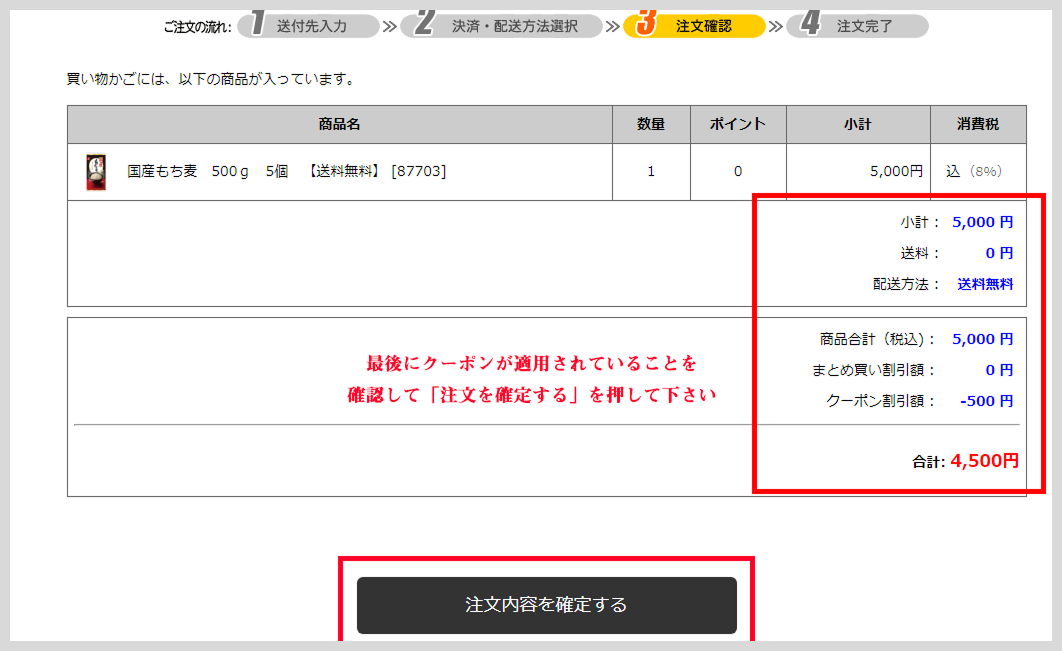
Task: Click the 注文内容を確定する button
Action: [x=546, y=605]
